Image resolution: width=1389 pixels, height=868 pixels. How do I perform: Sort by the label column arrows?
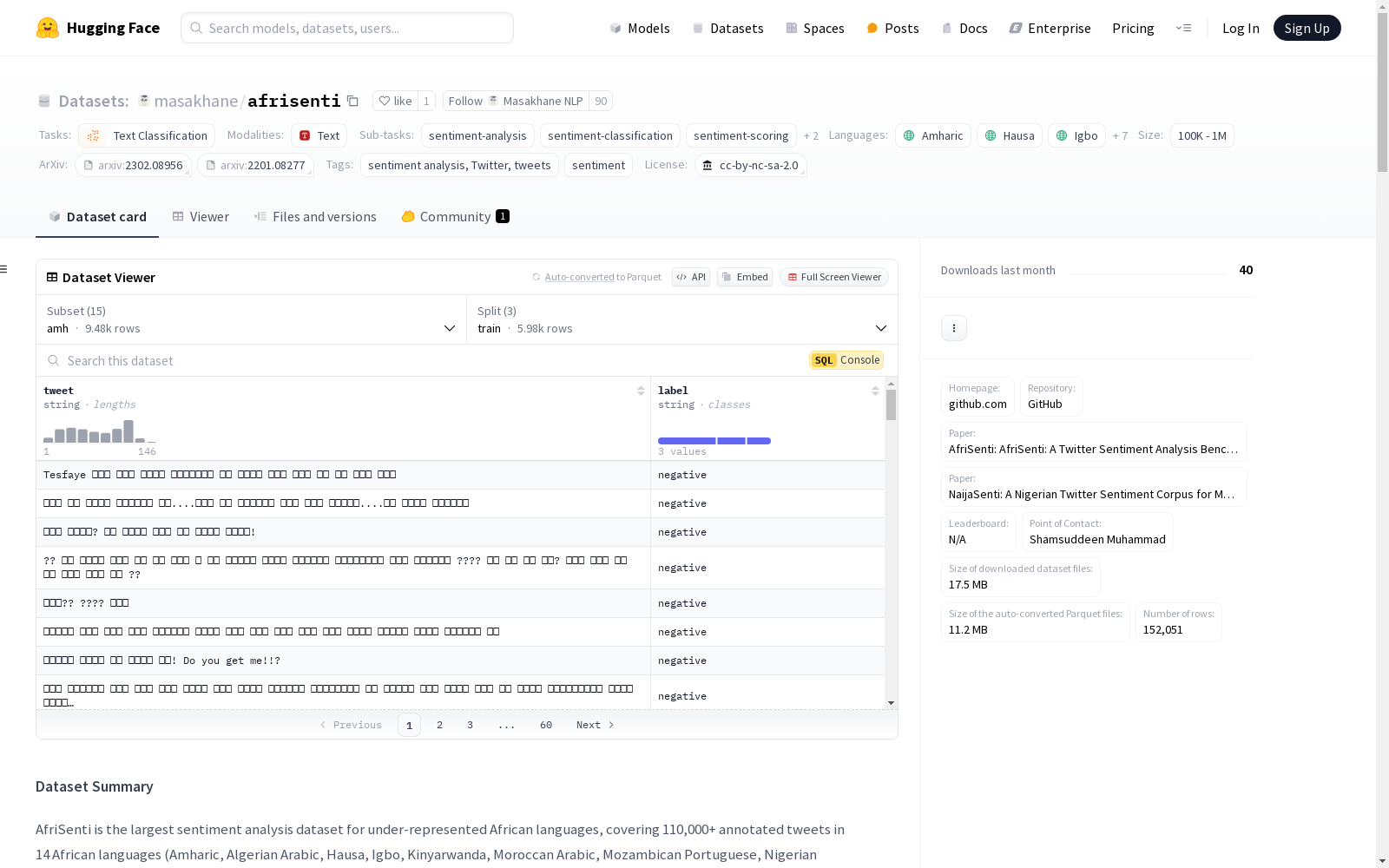tap(875, 391)
